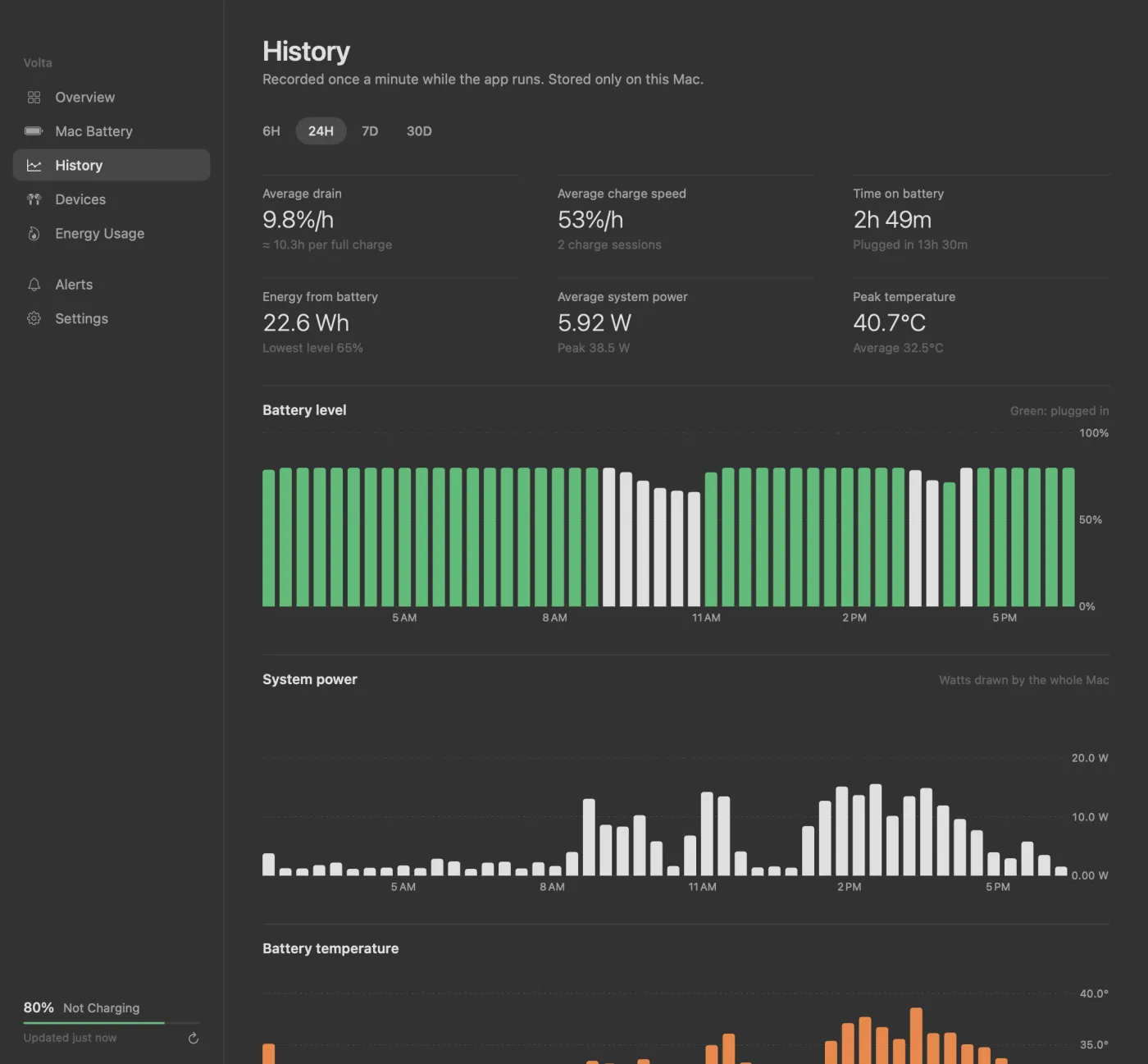Click the 'Plugged in 13h 30m' text
The width and height of the screenshot is (1148, 1064).
910,244
